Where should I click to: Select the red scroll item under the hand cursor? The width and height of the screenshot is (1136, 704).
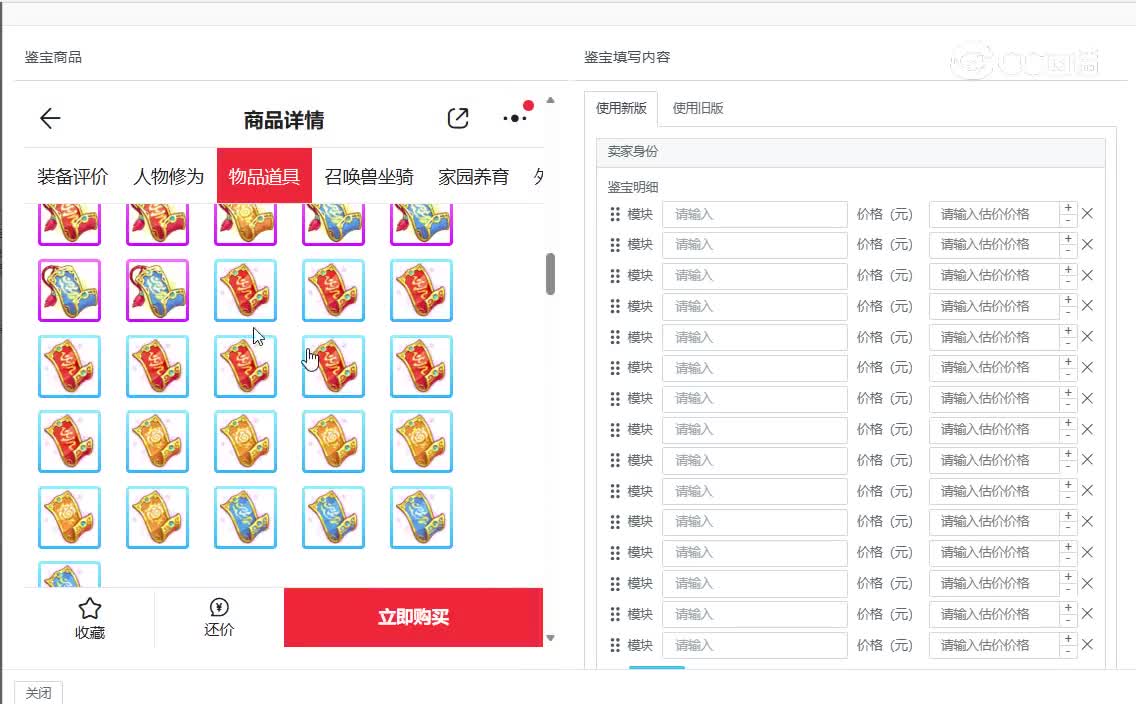coord(333,366)
